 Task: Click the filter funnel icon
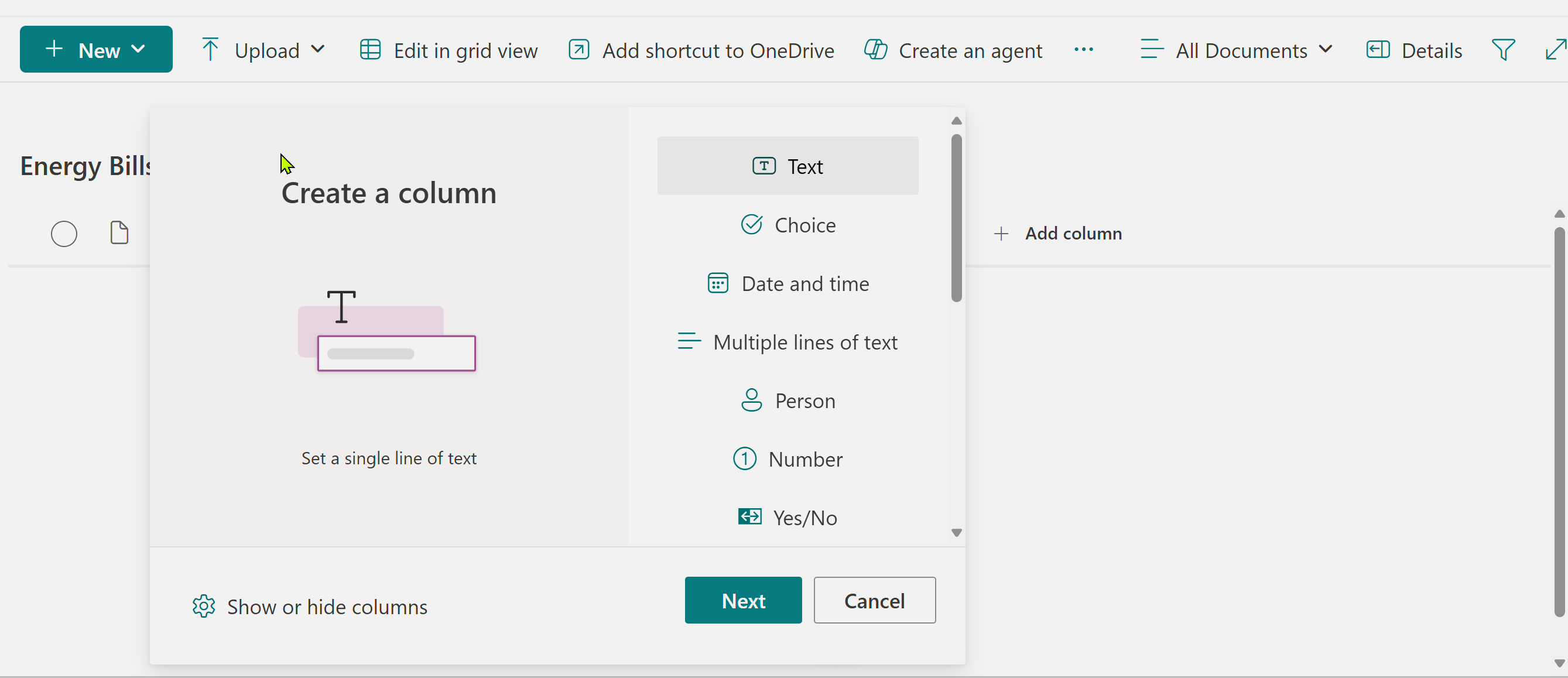click(1503, 50)
